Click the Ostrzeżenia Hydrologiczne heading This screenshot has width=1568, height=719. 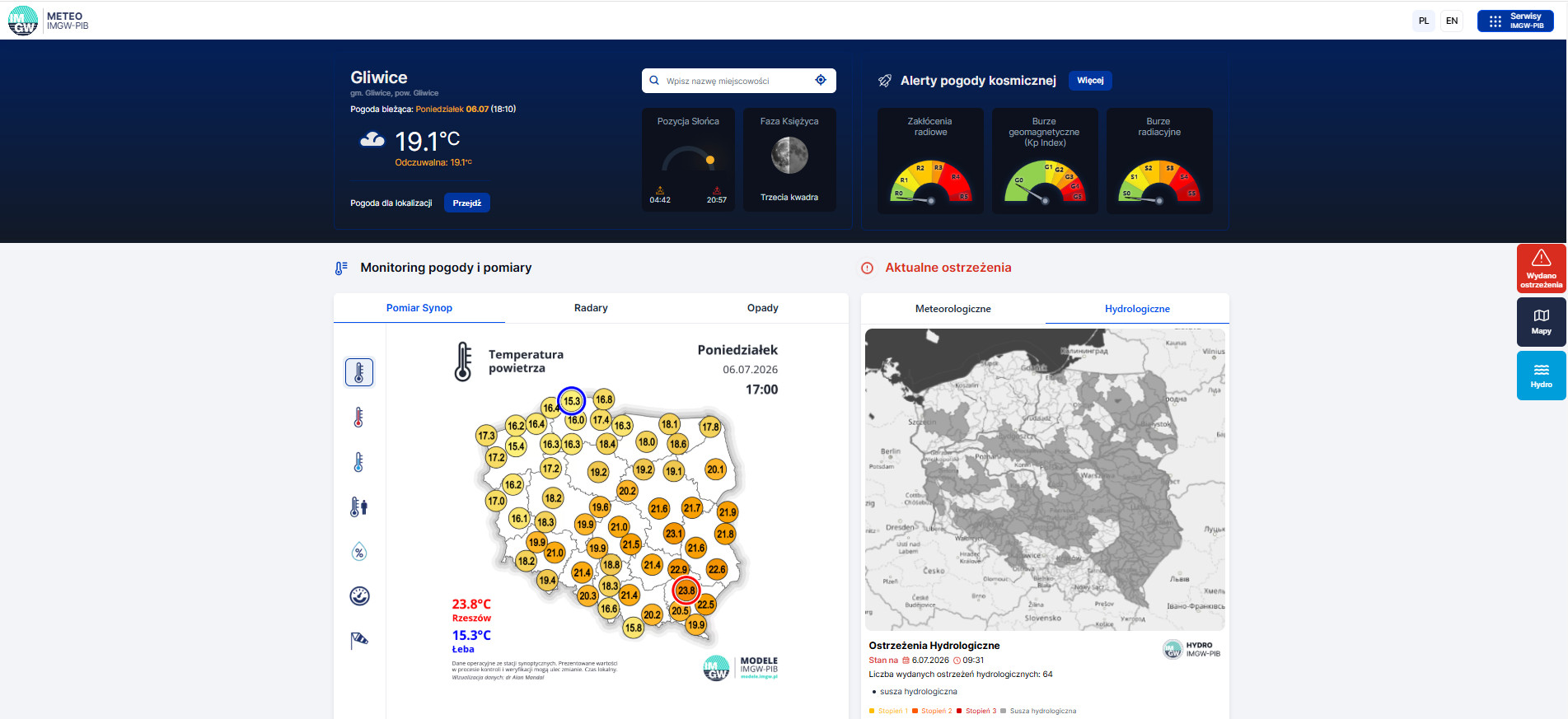pyautogui.click(x=934, y=646)
